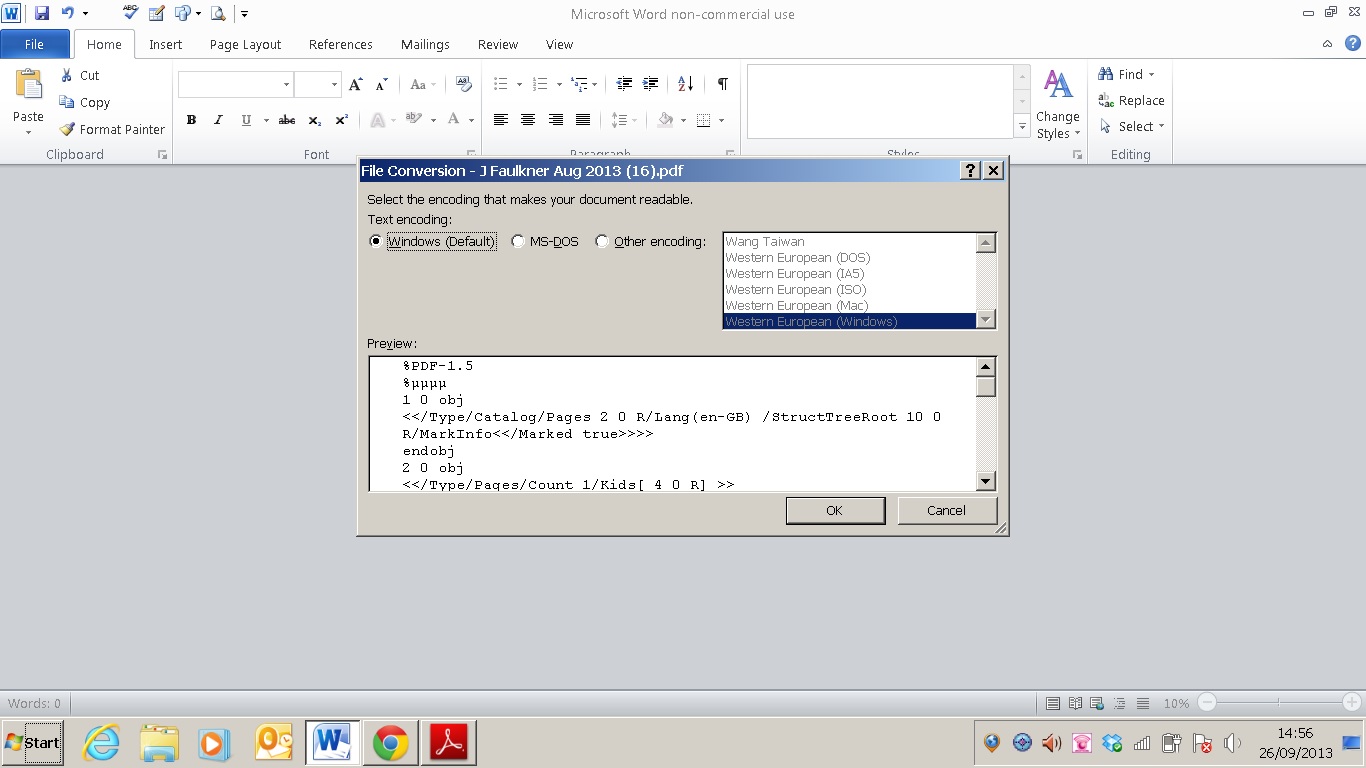Select Western European (DOS) encoding
The height and width of the screenshot is (768, 1366).
tap(848, 257)
